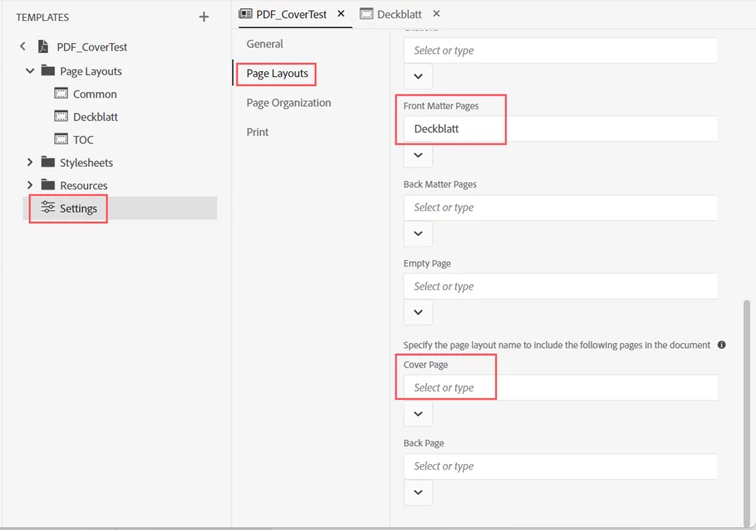Switch to the Deckblatt tab
Viewport: 756px width, 530px height.
coord(399,14)
